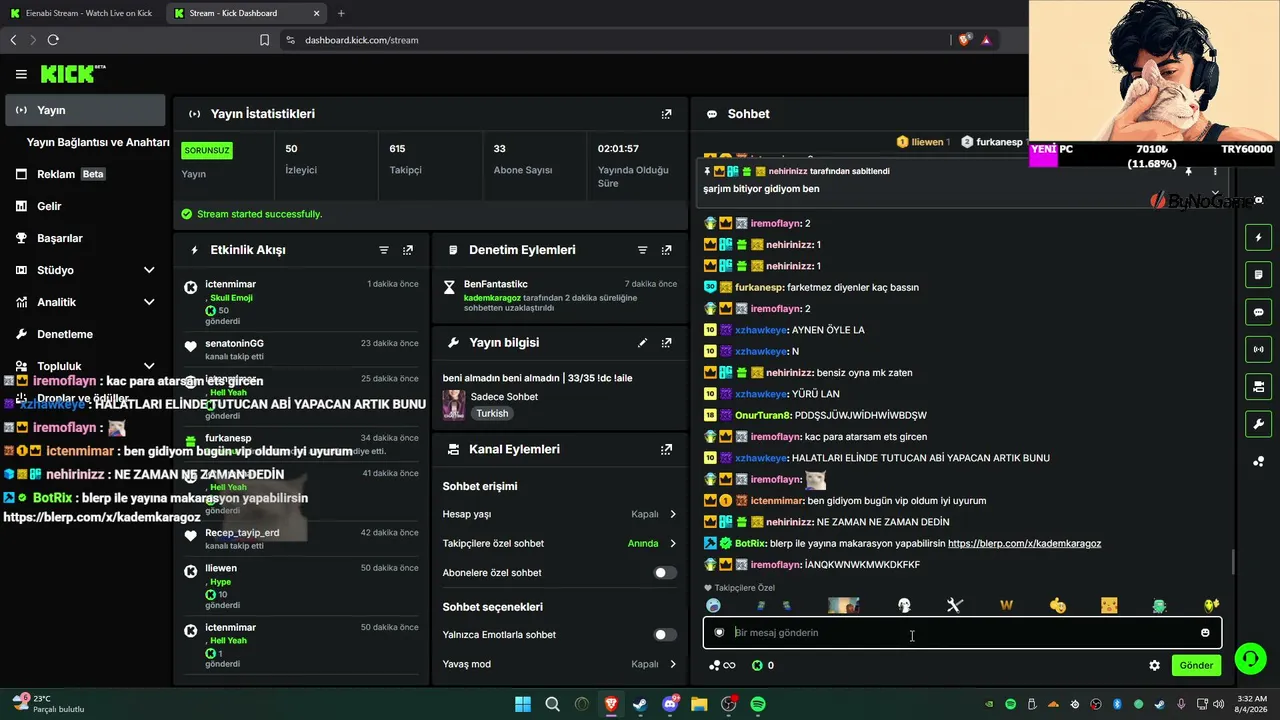Image resolution: width=1280 pixels, height=720 pixels.
Task: Open Yayın Bağlantısı ve Anahtarı page
Action: [x=98, y=142]
